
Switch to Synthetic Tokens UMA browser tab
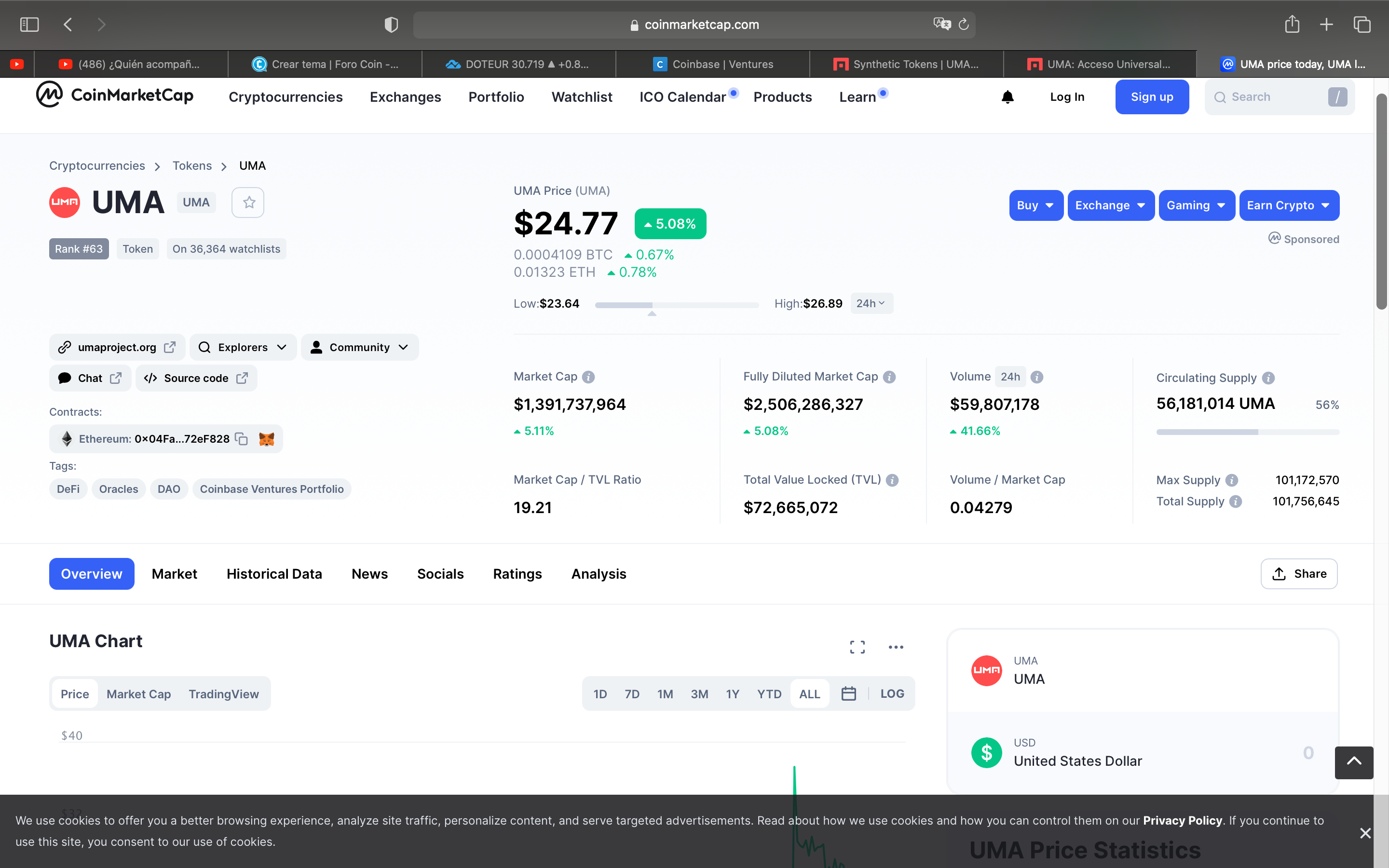[x=906, y=64]
